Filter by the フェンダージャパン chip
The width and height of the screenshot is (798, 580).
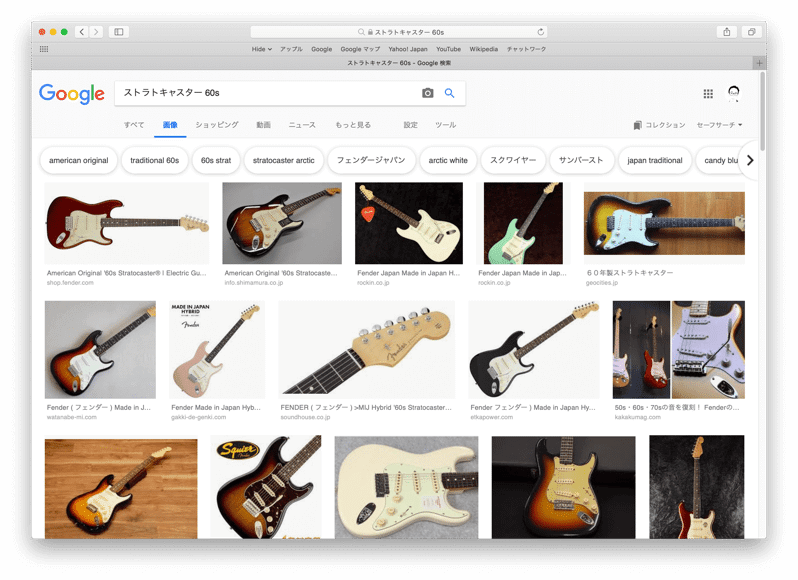371,160
